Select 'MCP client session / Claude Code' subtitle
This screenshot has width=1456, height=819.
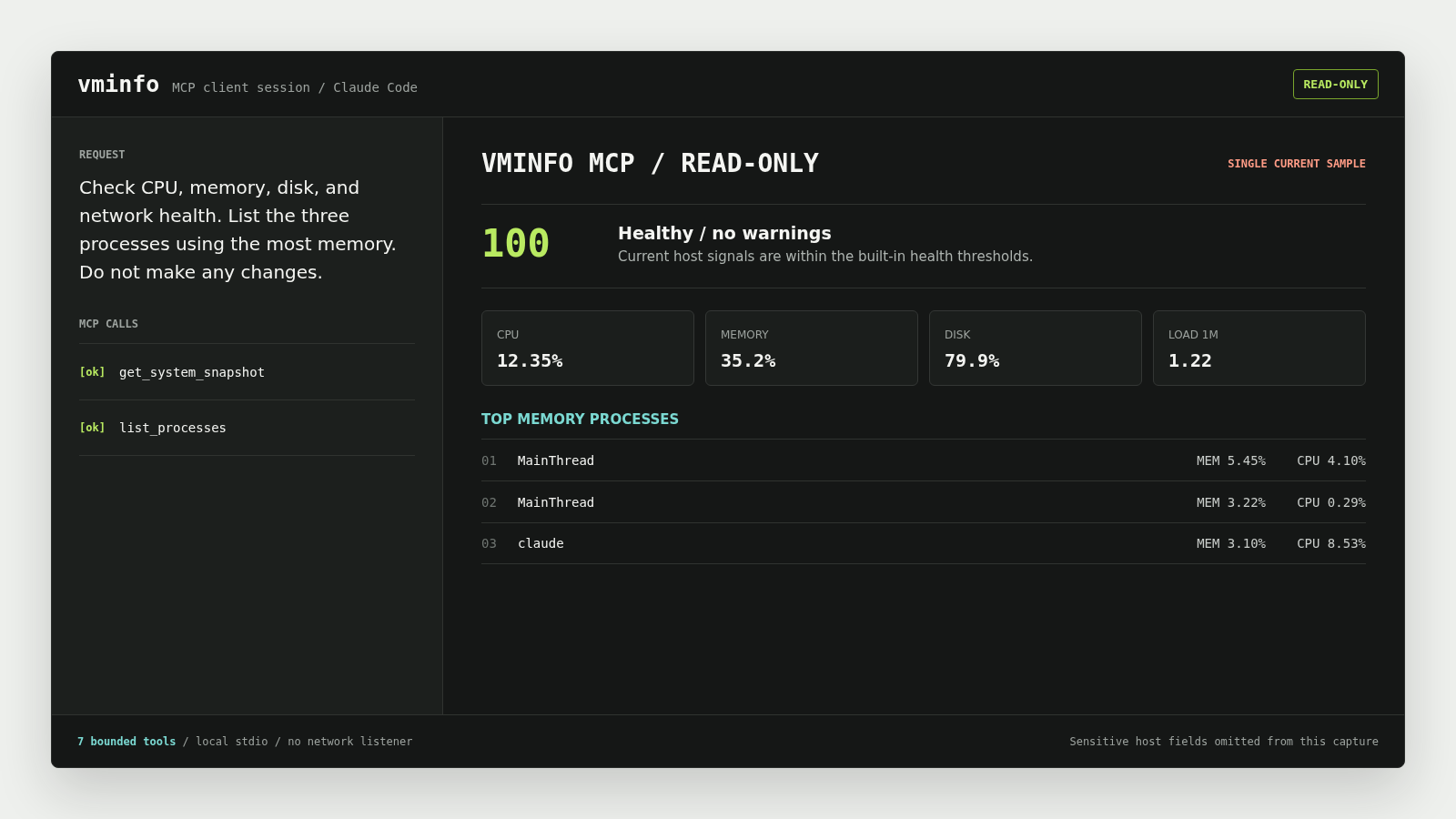pos(295,87)
